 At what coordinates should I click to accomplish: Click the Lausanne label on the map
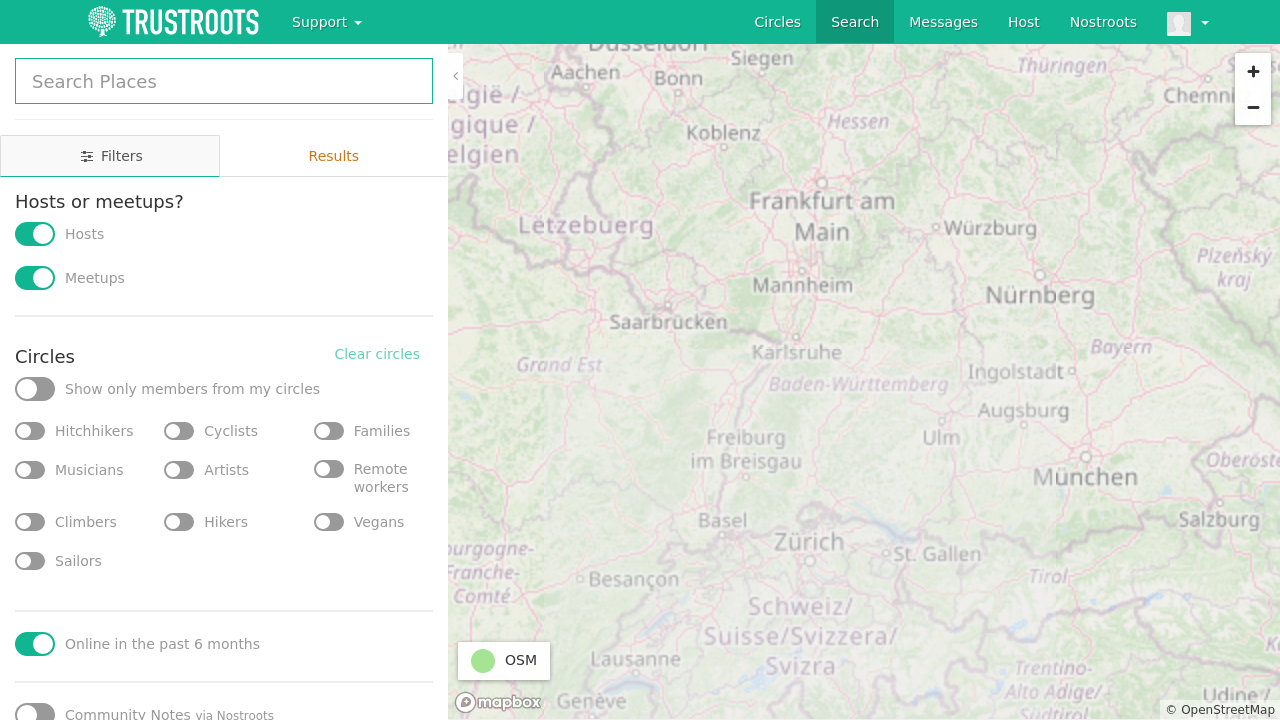click(x=636, y=659)
